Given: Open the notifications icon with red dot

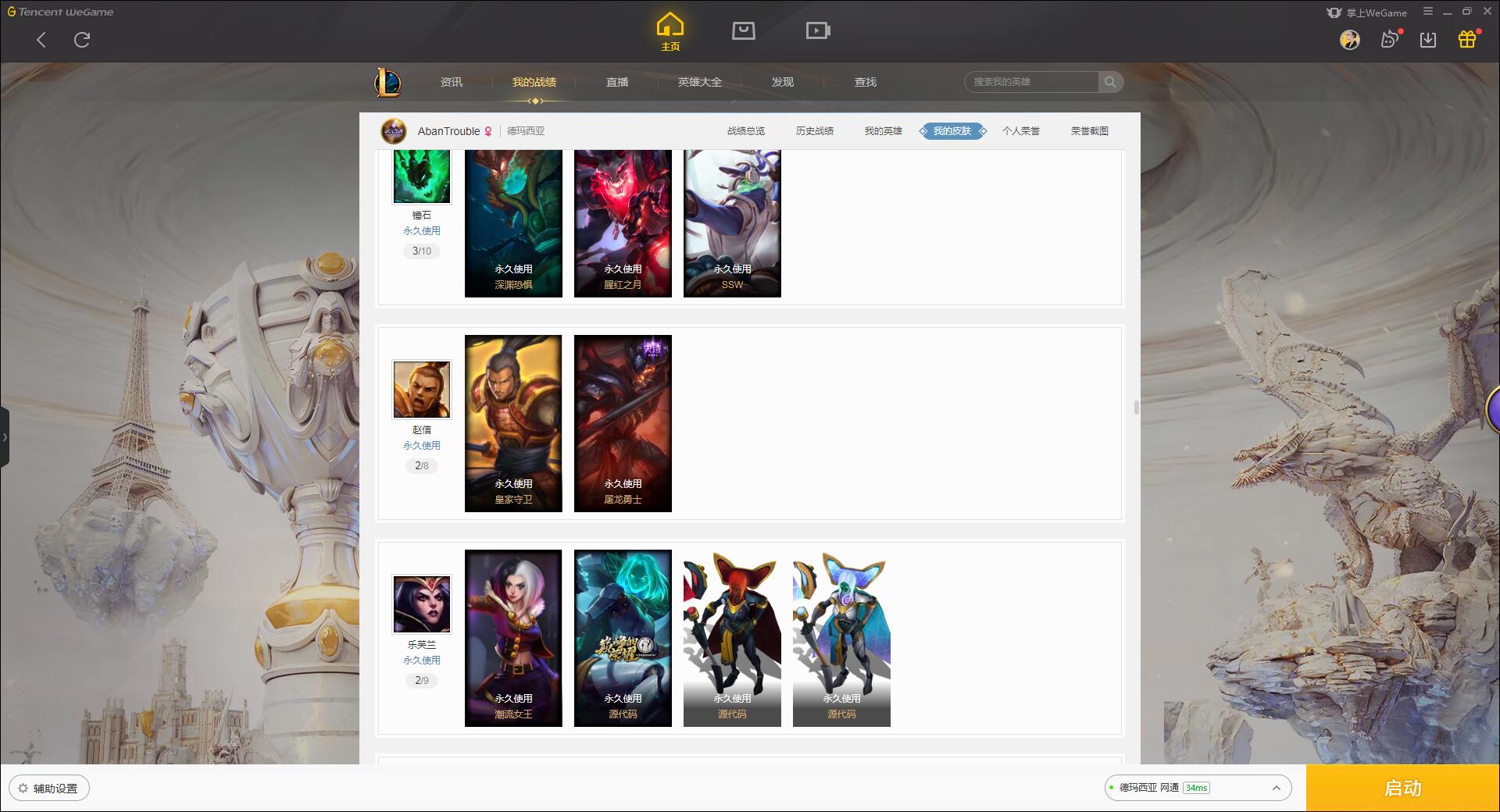Looking at the screenshot, I should [1390, 39].
